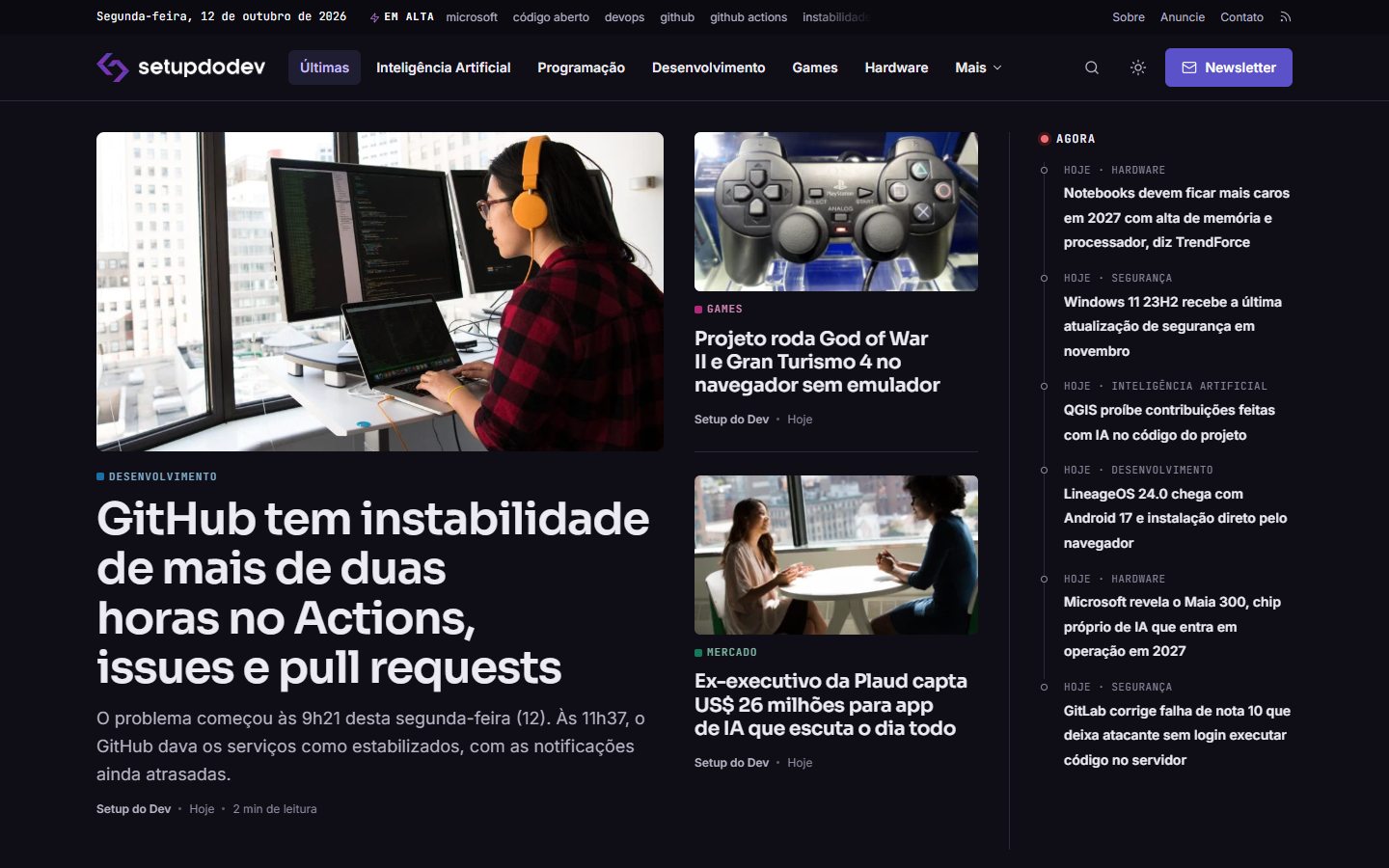
Task: Click the MERCADO category label
Action: [725, 653]
